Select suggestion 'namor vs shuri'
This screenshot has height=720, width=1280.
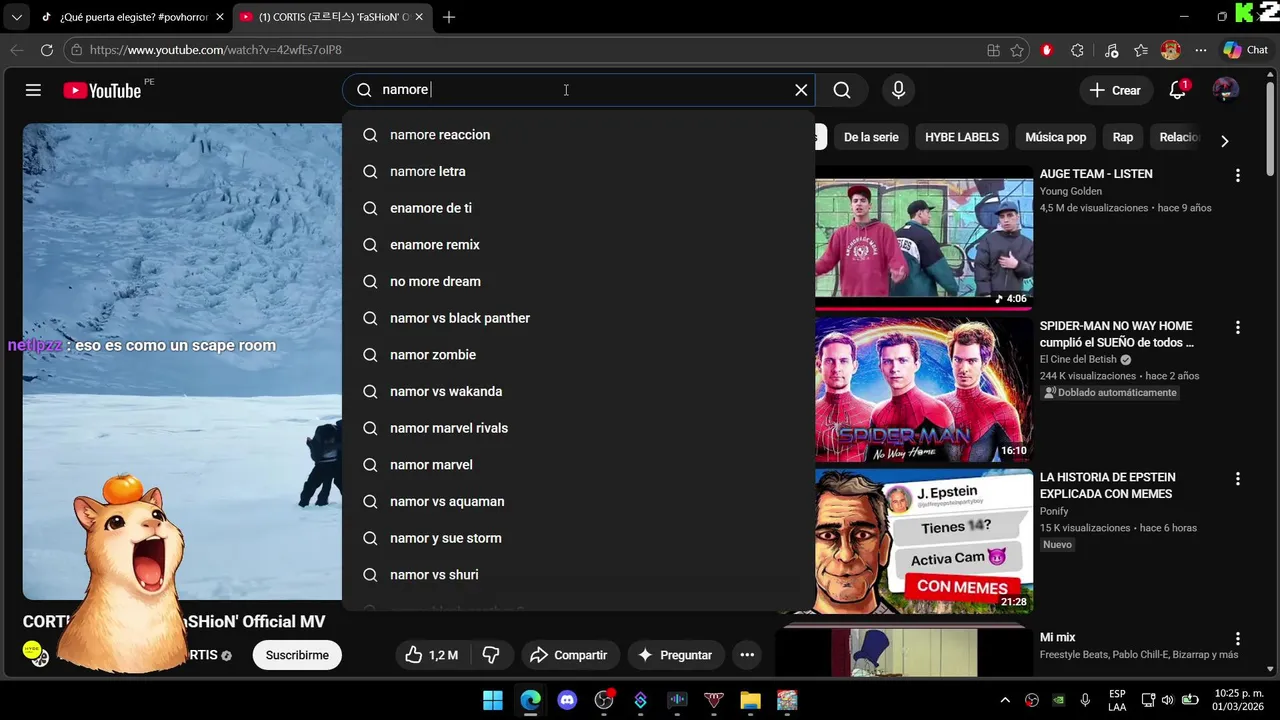click(578, 575)
